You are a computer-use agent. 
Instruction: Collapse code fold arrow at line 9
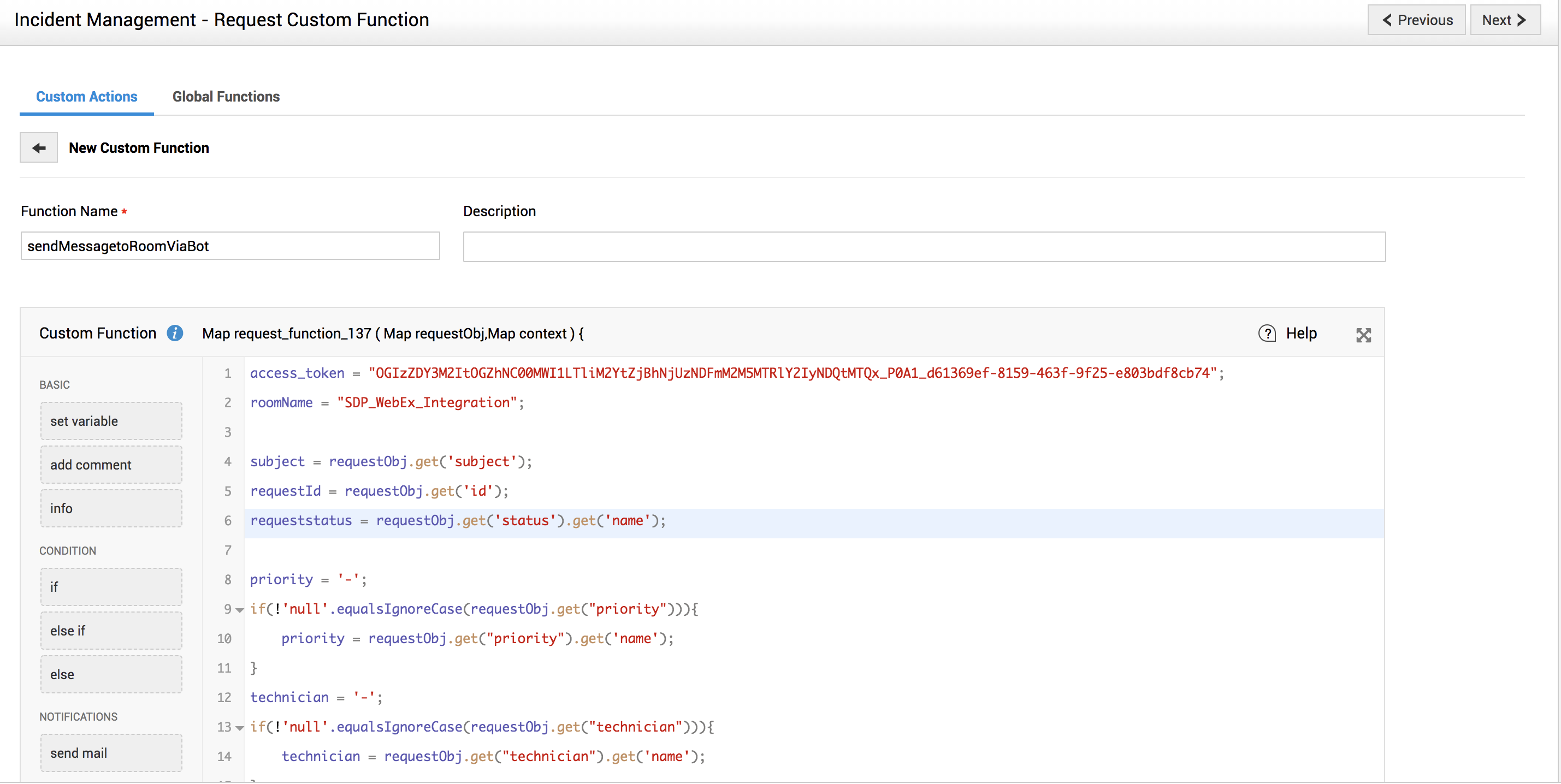pyautogui.click(x=240, y=610)
